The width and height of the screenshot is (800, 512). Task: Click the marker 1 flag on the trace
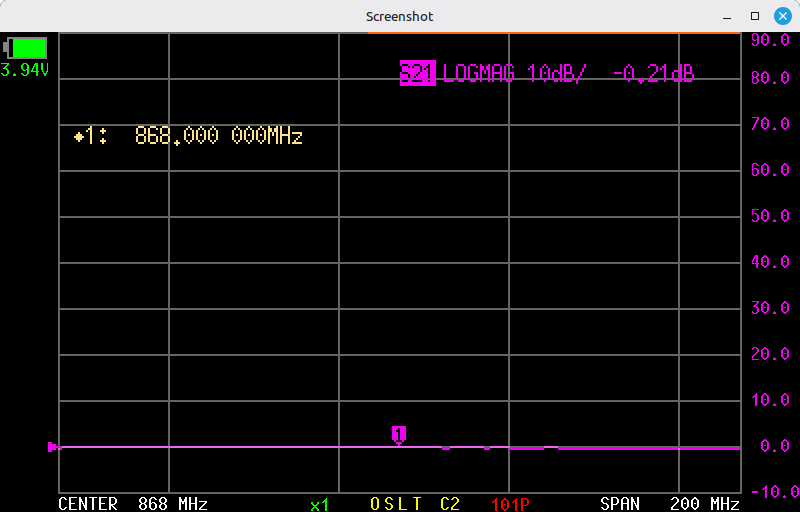398,434
